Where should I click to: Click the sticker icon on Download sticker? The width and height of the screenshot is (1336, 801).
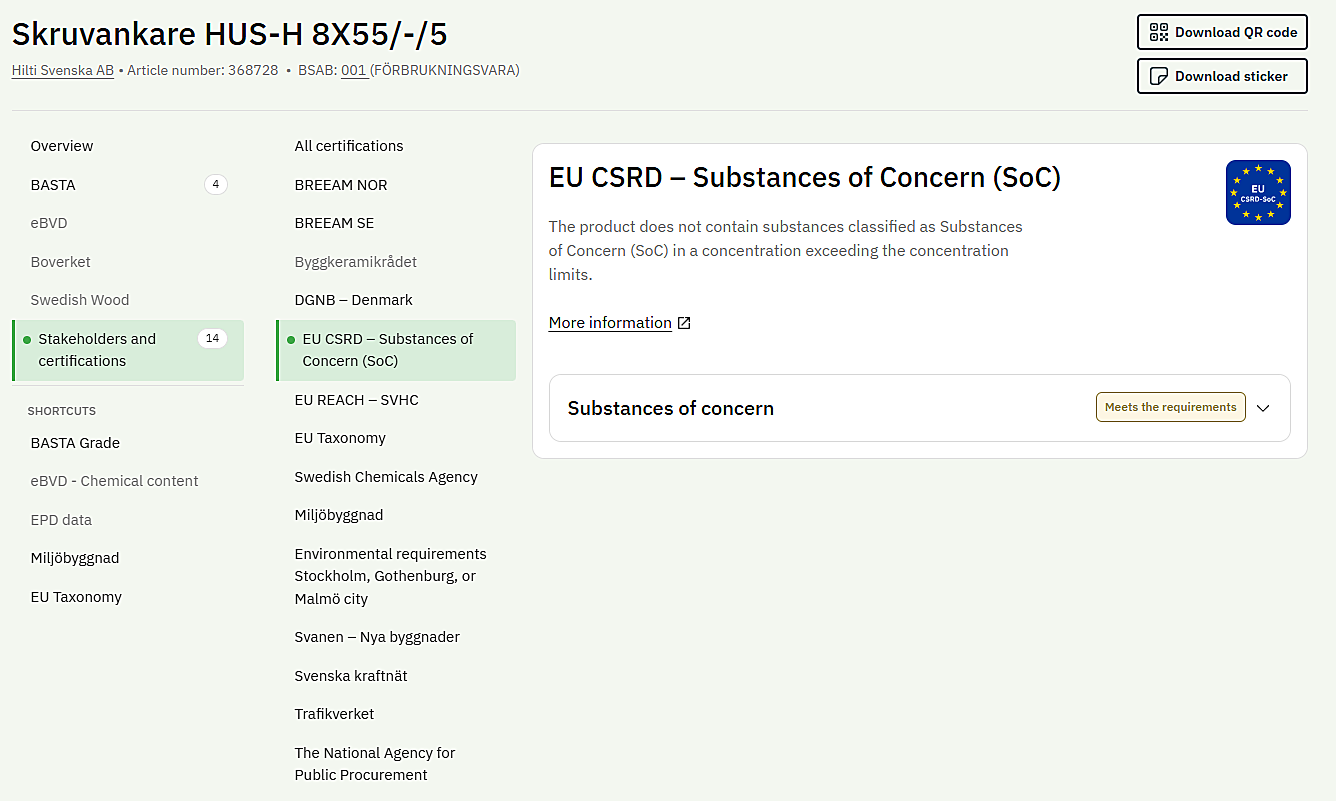coord(1159,76)
